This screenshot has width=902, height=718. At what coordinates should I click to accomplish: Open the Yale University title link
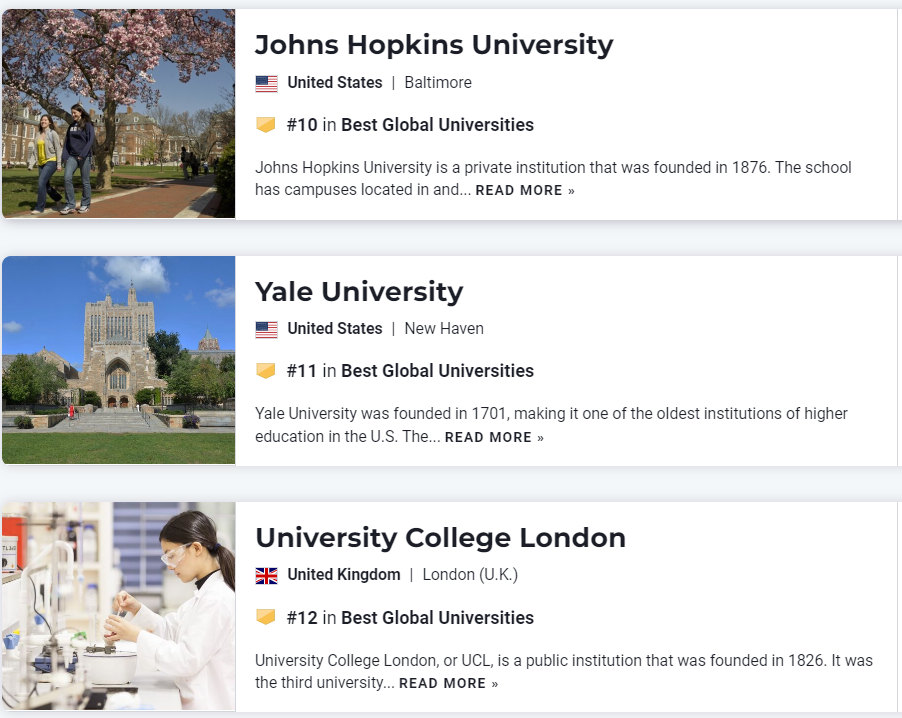click(x=359, y=291)
